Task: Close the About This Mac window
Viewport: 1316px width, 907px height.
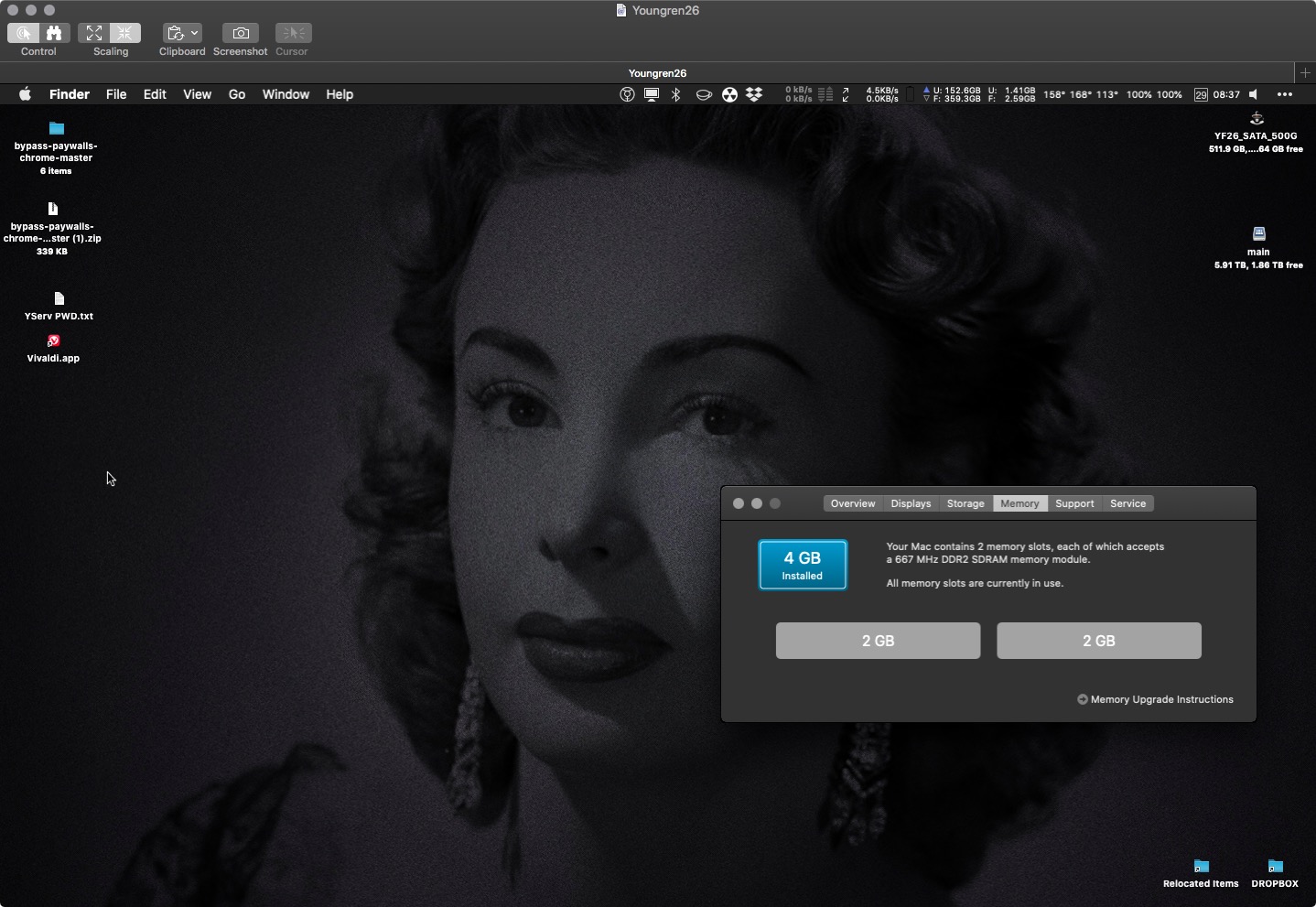Action: tap(739, 503)
